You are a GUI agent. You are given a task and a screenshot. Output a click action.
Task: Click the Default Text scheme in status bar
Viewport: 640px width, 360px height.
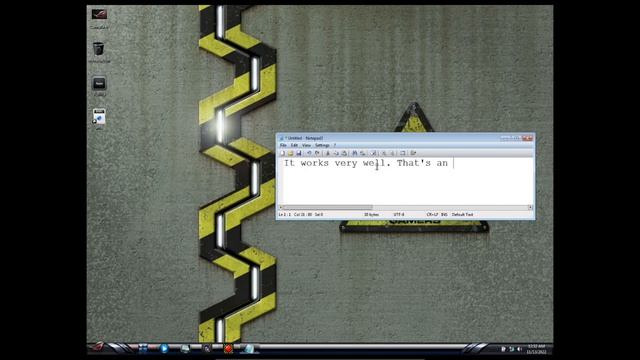pyautogui.click(x=462, y=214)
